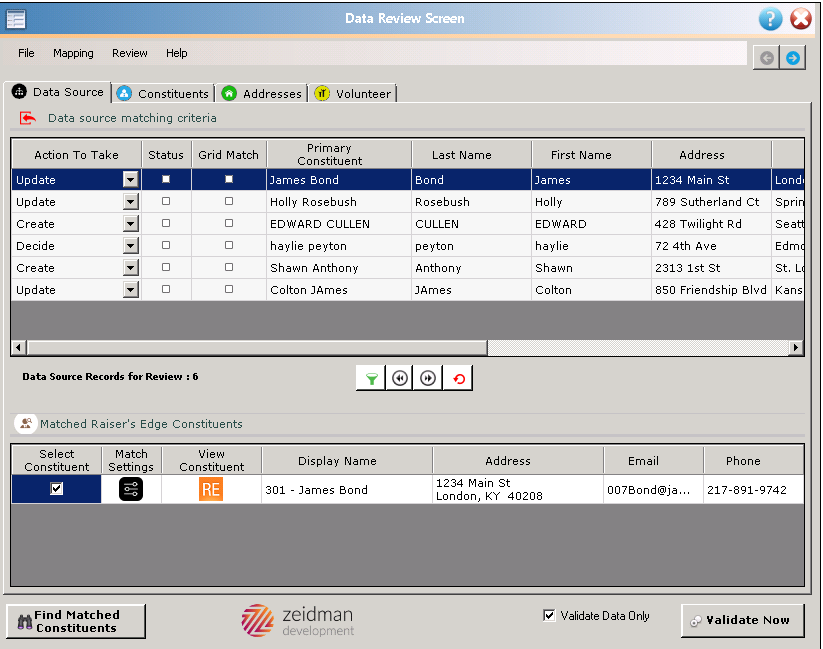Click the Grid Match column header

(229, 154)
